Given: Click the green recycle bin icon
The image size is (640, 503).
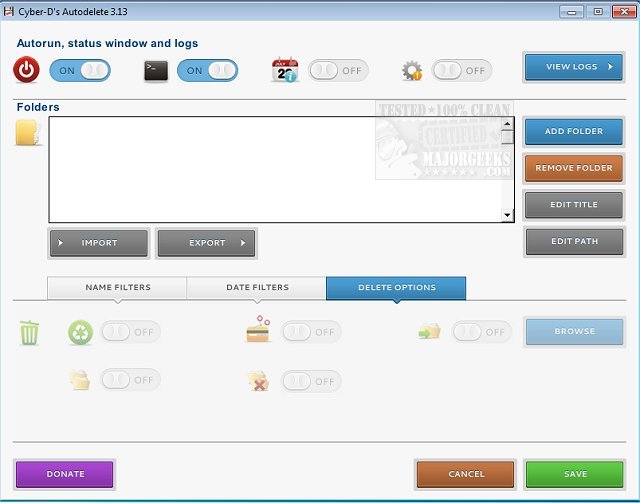Looking at the screenshot, I should [80, 332].
